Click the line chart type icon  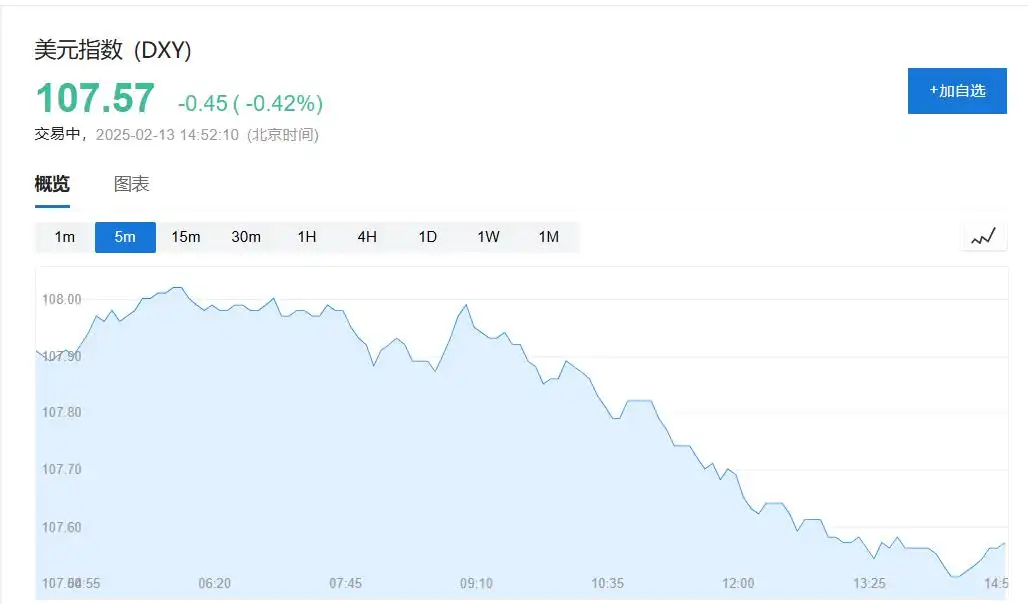(983, 237)
